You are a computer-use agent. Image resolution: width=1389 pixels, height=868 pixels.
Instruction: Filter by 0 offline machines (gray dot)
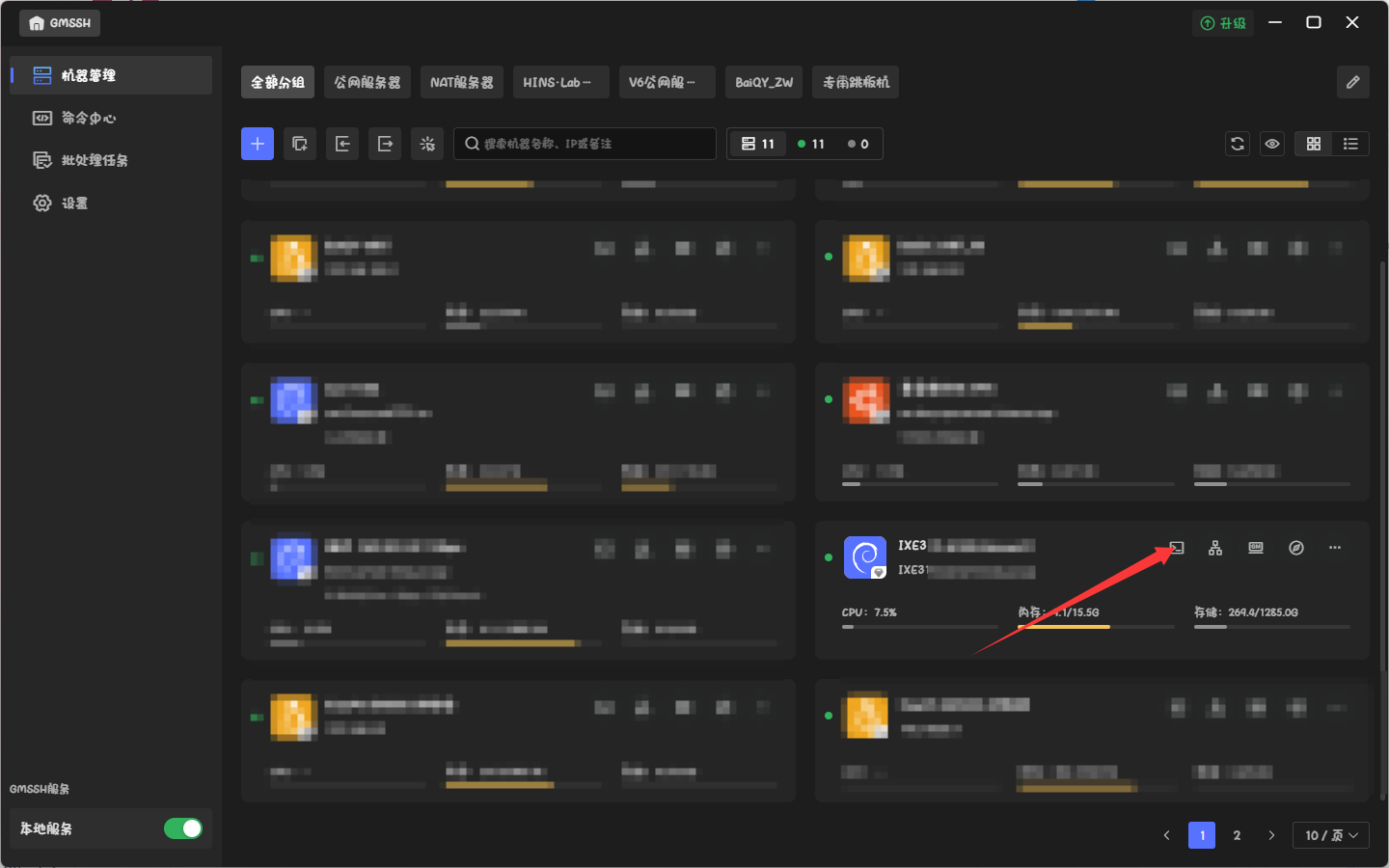[x=858, y=144]
